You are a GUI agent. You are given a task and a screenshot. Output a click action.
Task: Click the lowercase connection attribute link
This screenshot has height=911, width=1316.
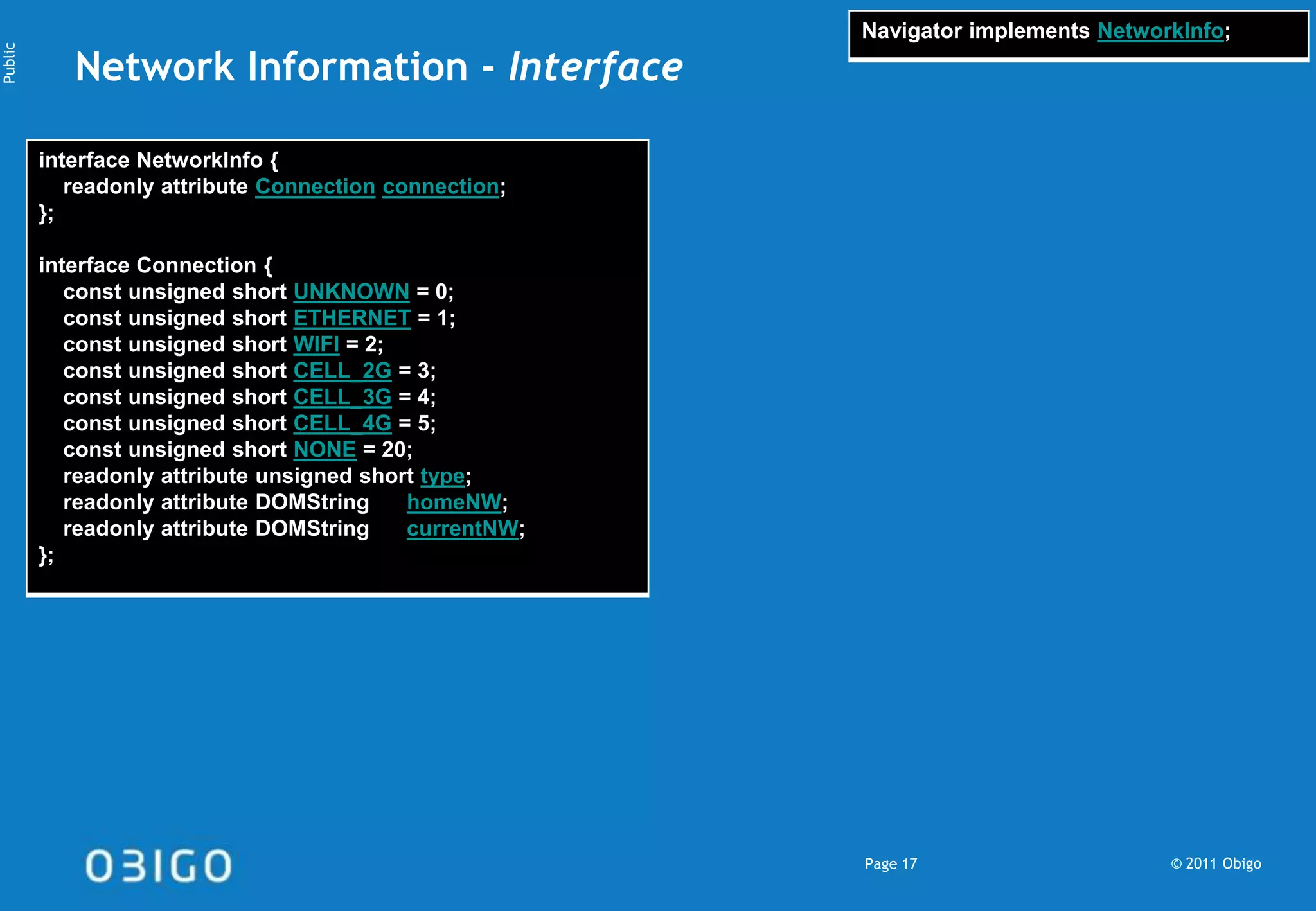tap(441, 186)
